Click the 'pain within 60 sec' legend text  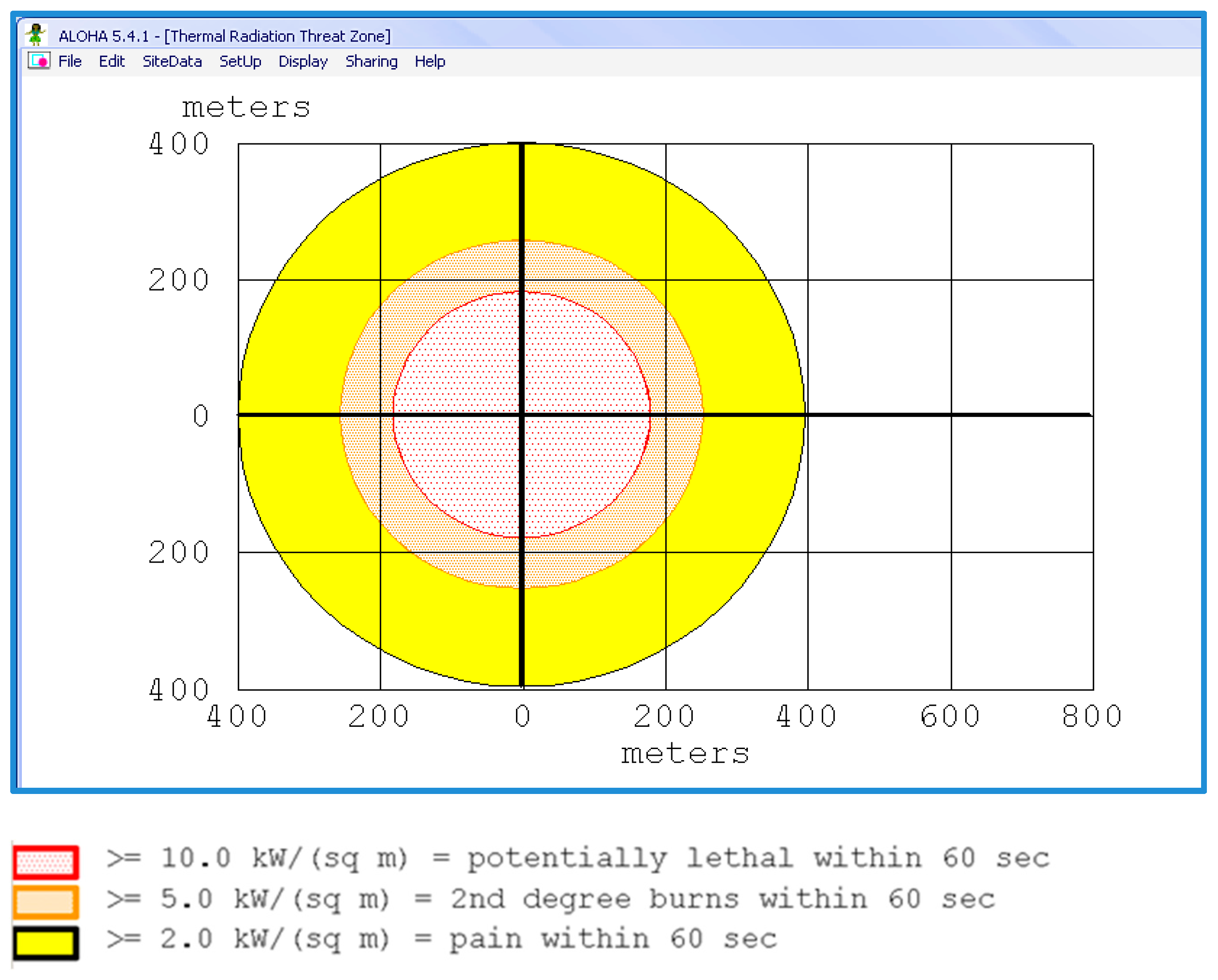tap(613, 940)
